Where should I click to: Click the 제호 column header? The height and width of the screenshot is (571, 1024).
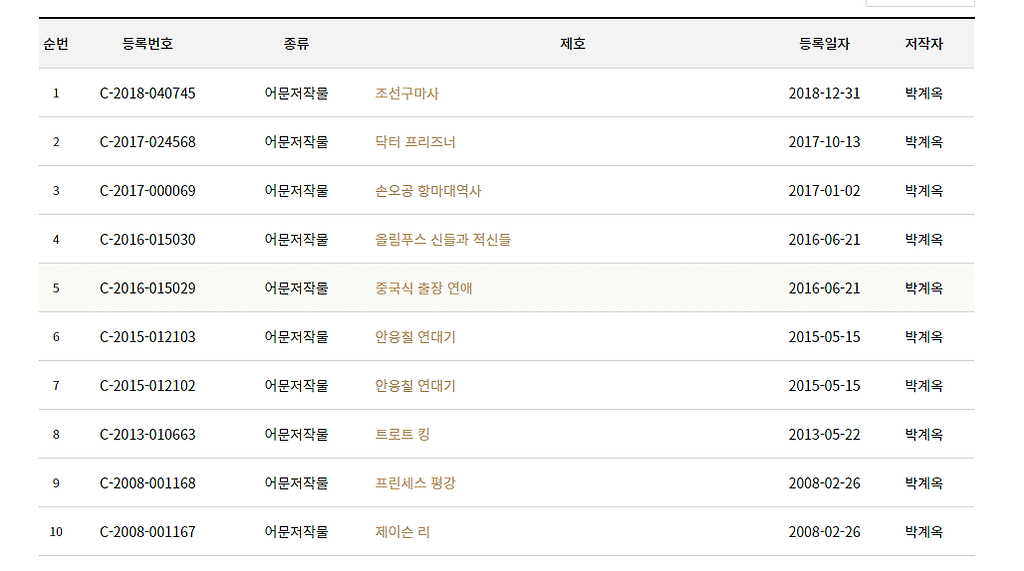pos(573,44)
